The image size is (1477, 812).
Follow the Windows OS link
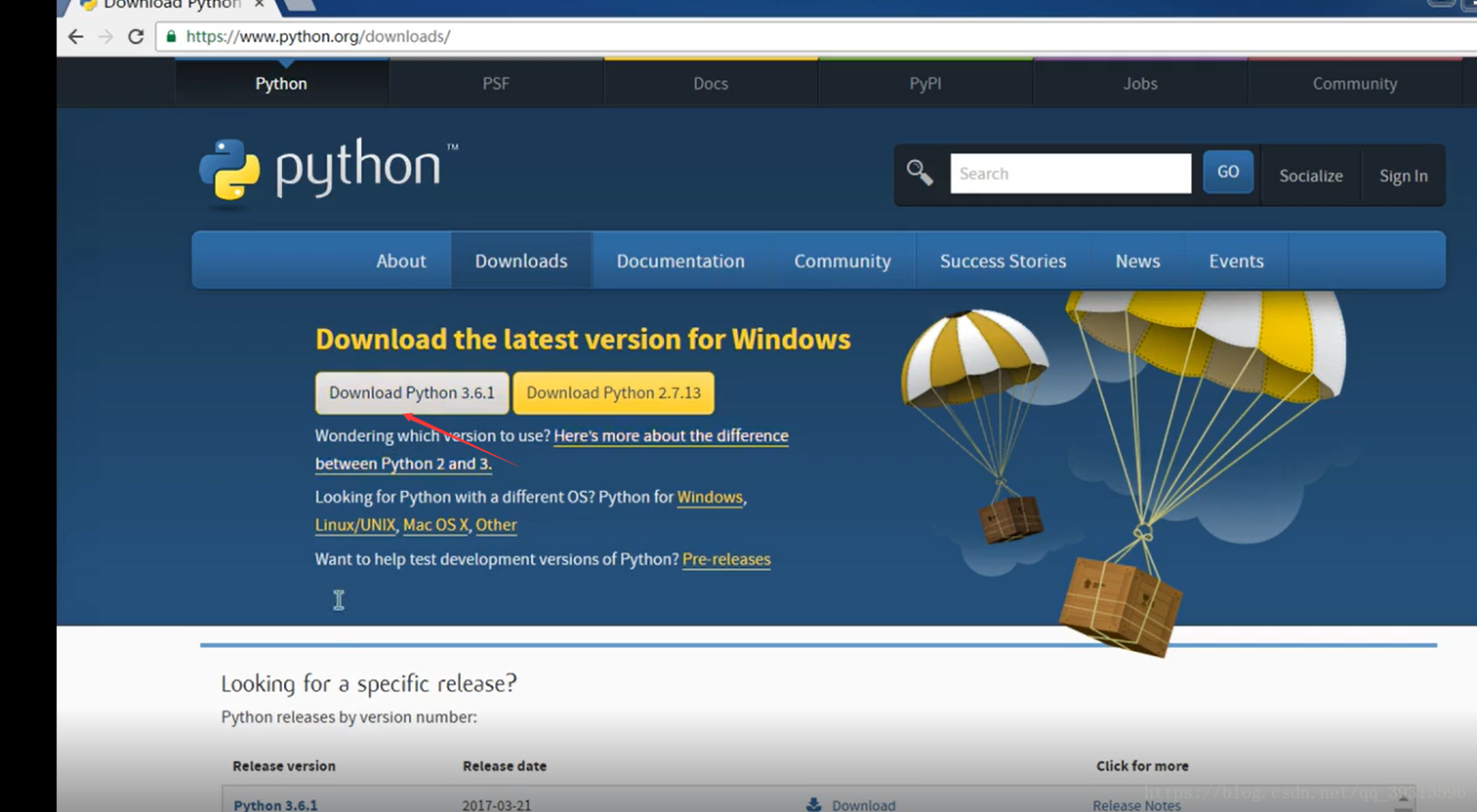click(x=710, y=497)
